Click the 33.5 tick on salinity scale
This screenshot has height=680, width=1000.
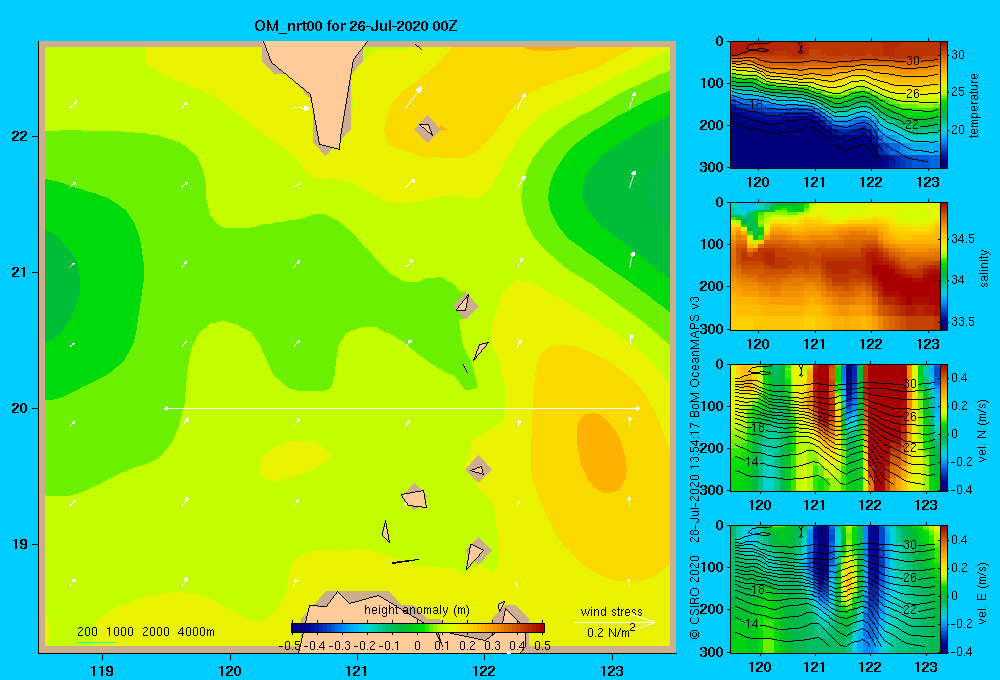[x=963, y=322]
